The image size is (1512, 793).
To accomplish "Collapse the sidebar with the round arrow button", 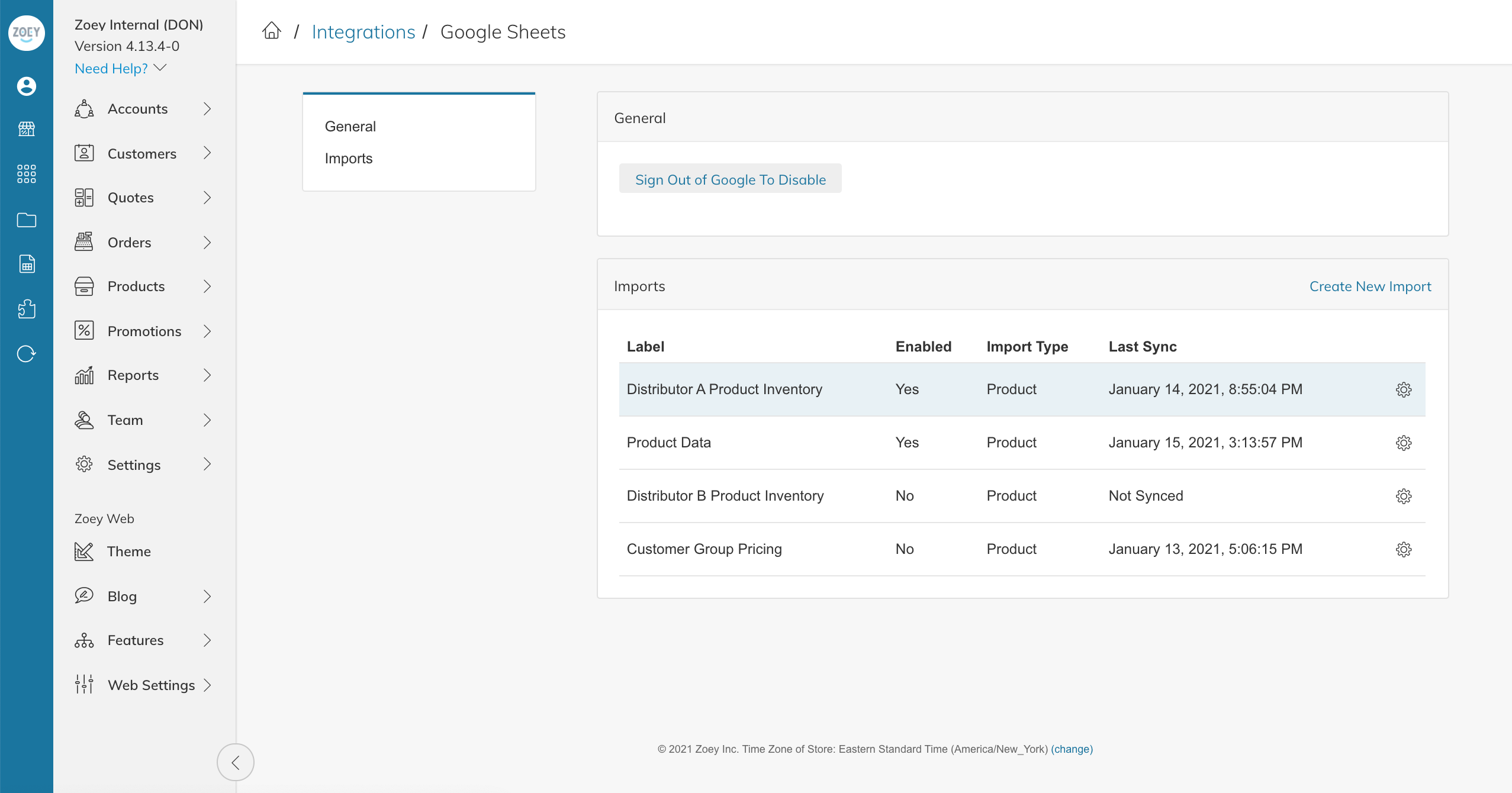I will coord(235,762).
